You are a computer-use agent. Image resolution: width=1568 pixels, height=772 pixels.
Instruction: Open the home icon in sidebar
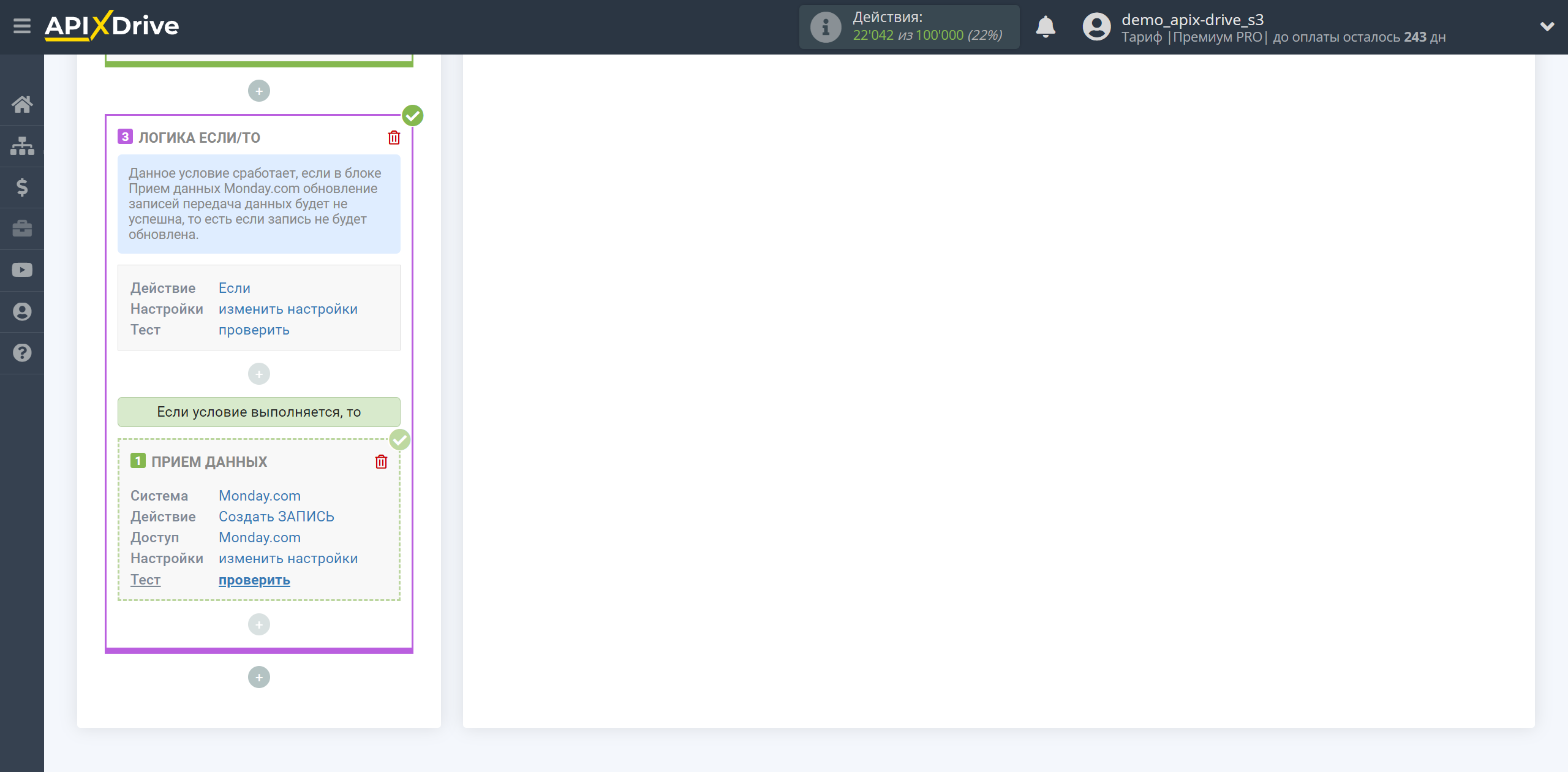(22, 104)
